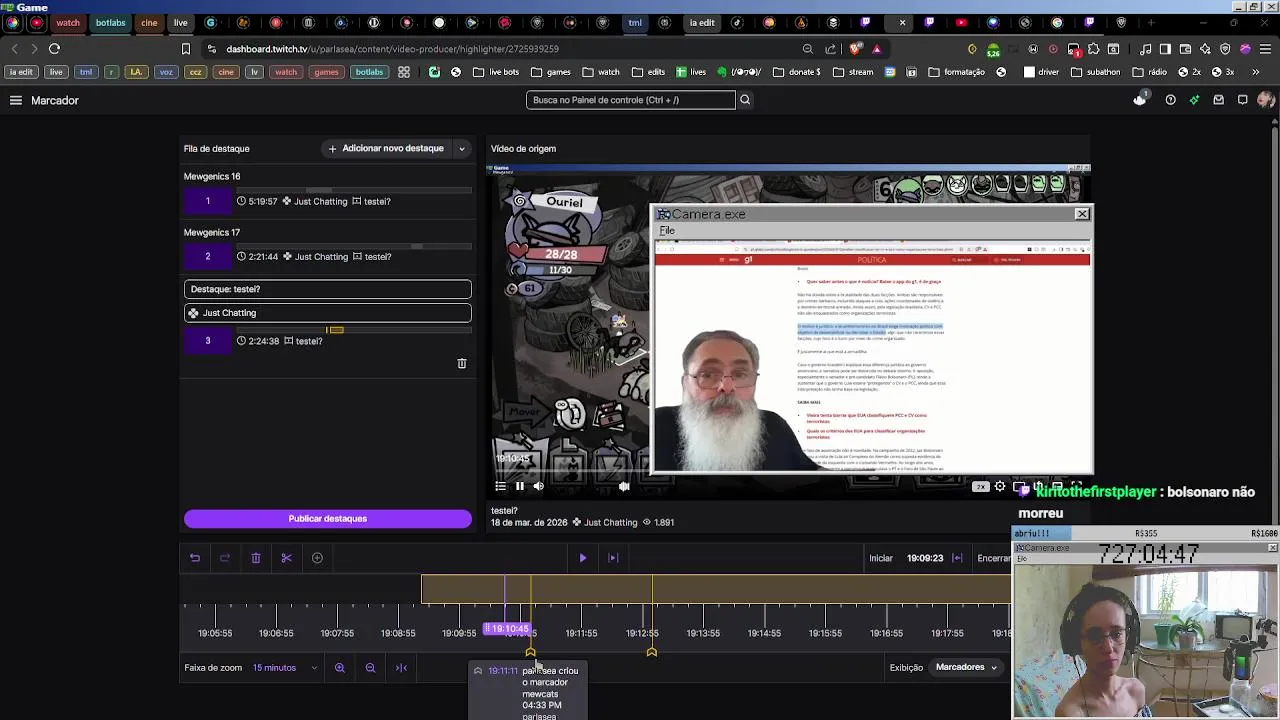Select the watch bookmark pill
1280x720 pixels.
[286, 72]
